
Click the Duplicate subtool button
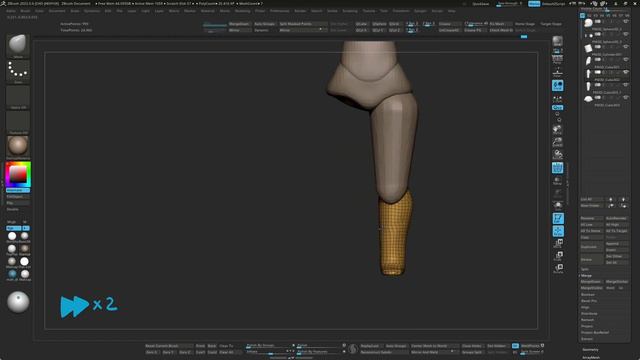point(591,247)
